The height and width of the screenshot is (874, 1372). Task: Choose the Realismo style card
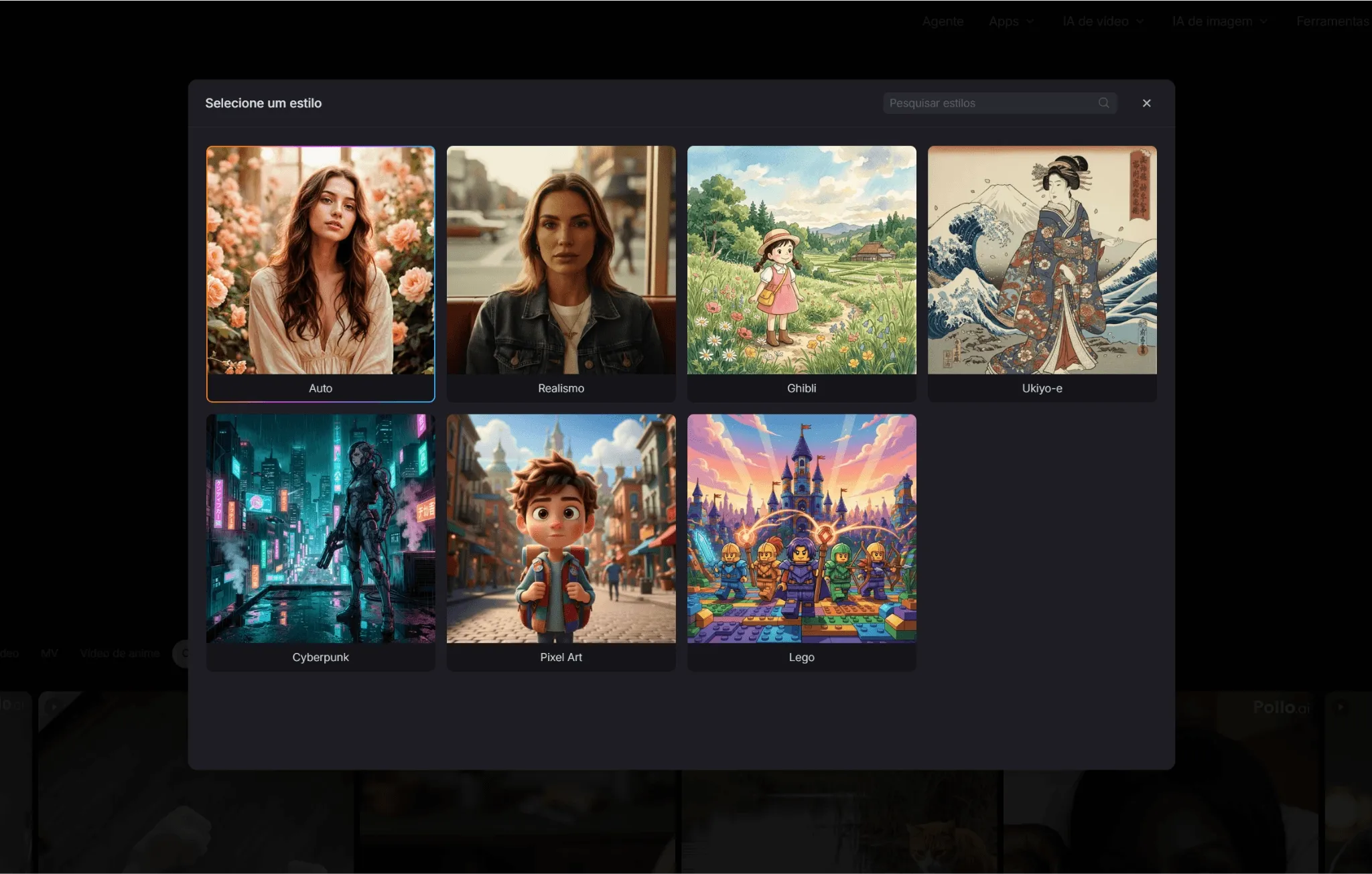pyautogui.click(x=561, y=274)
